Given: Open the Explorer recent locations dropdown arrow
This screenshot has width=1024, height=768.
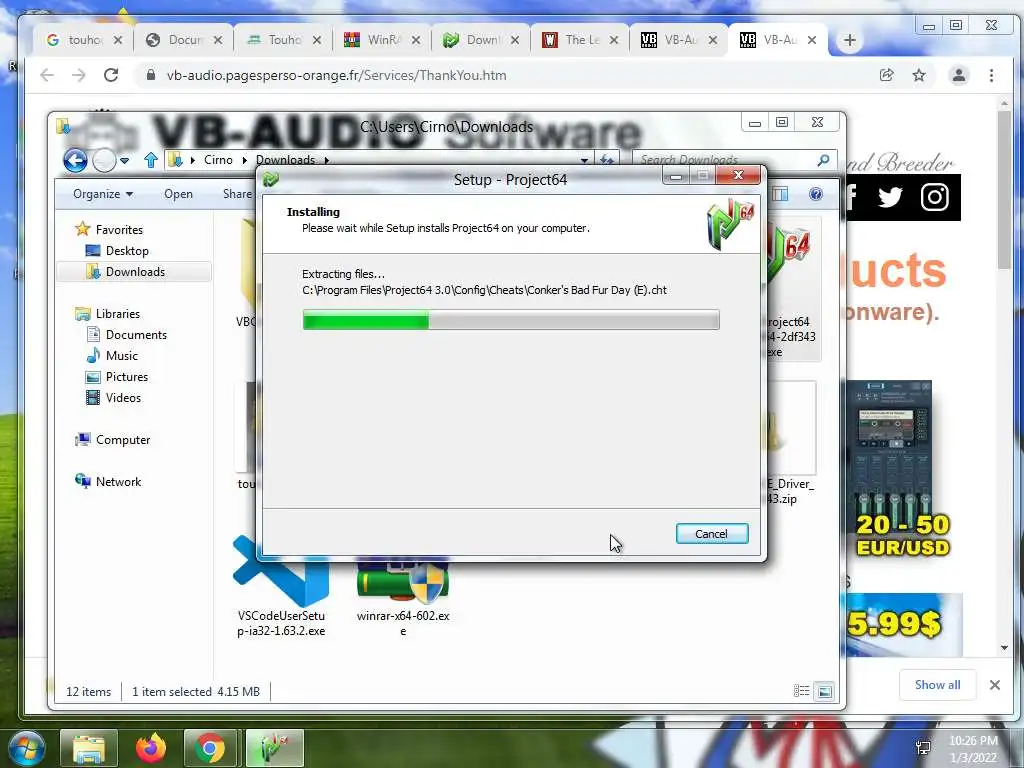Looking at the screenshot, I should [x=125, y=160].
